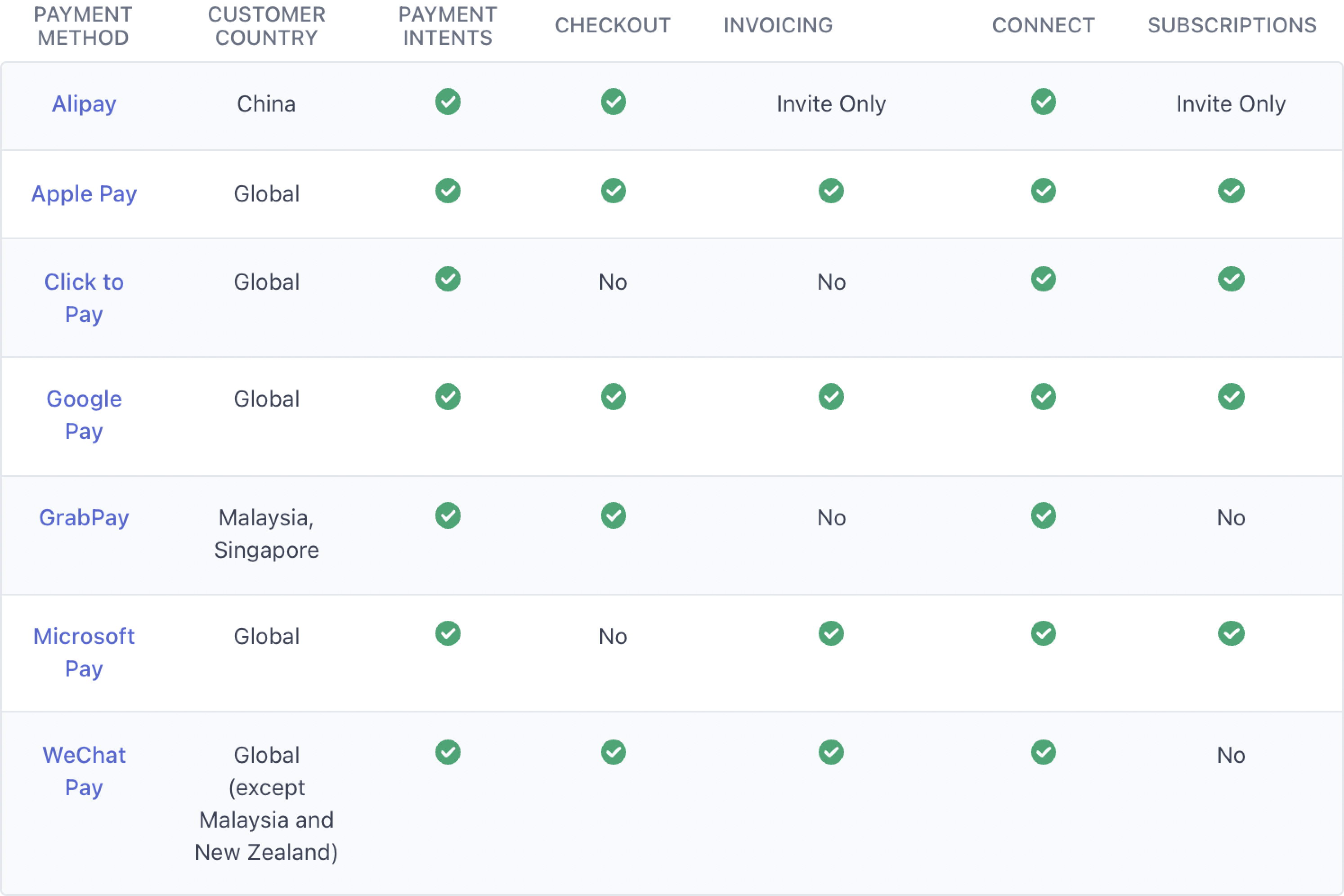Select the 'Malaysia, Singapore' cell for GrabPay
This screenshot has height=896, width=1344.
pos(266,534)
